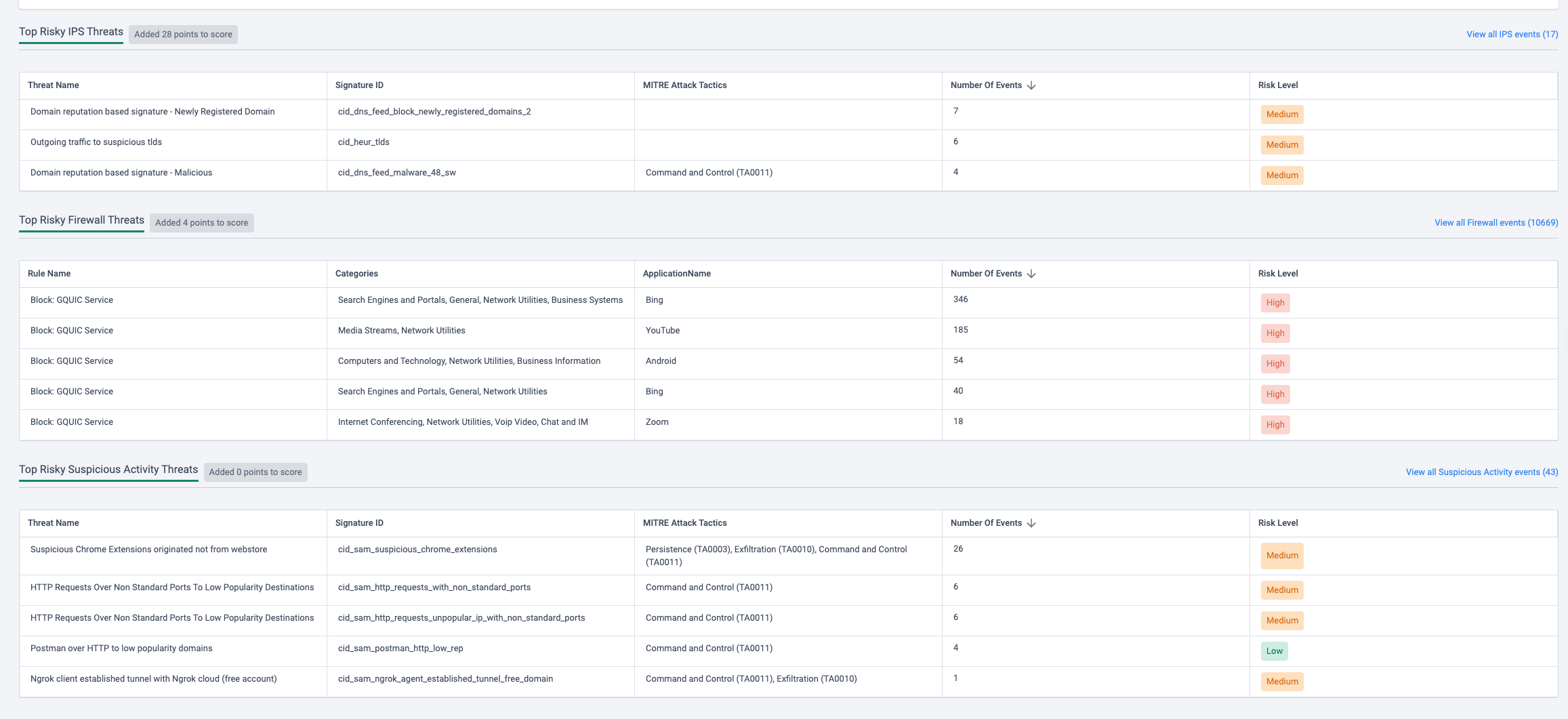The width and height of the screenshot is (1568, 719).
Task: Select 'Postman over HTTP to low popularity domains'
Action: point(121,649)
